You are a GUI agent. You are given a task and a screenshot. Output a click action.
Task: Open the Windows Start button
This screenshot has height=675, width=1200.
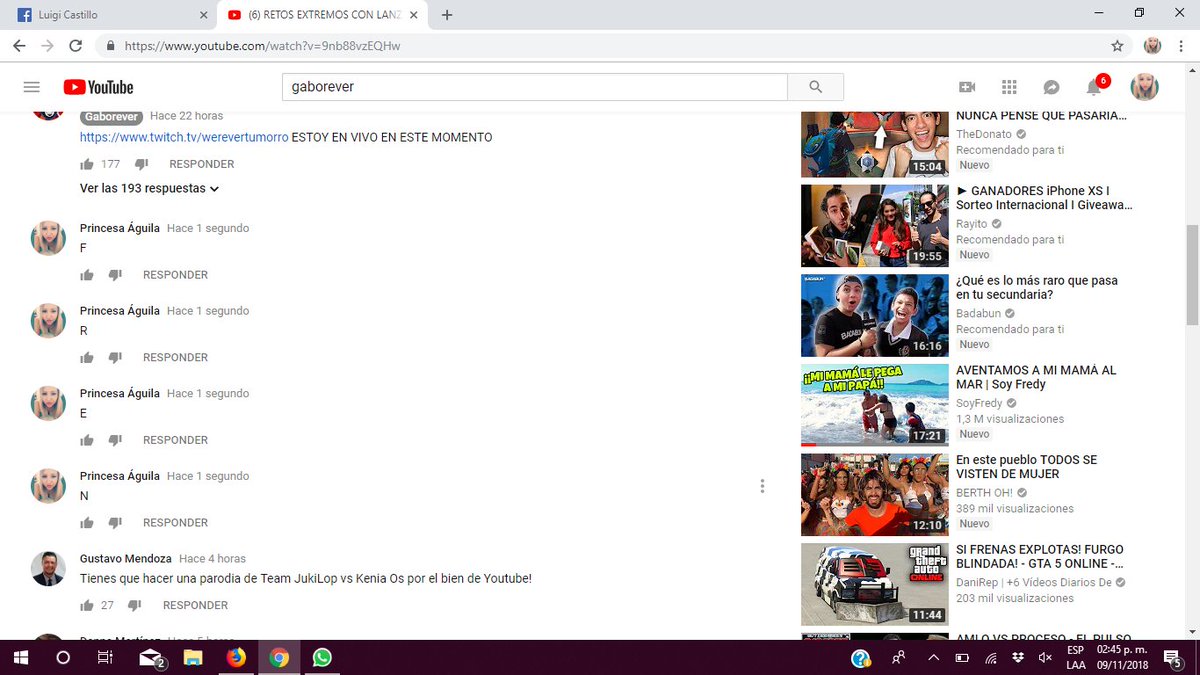[20, 658]
